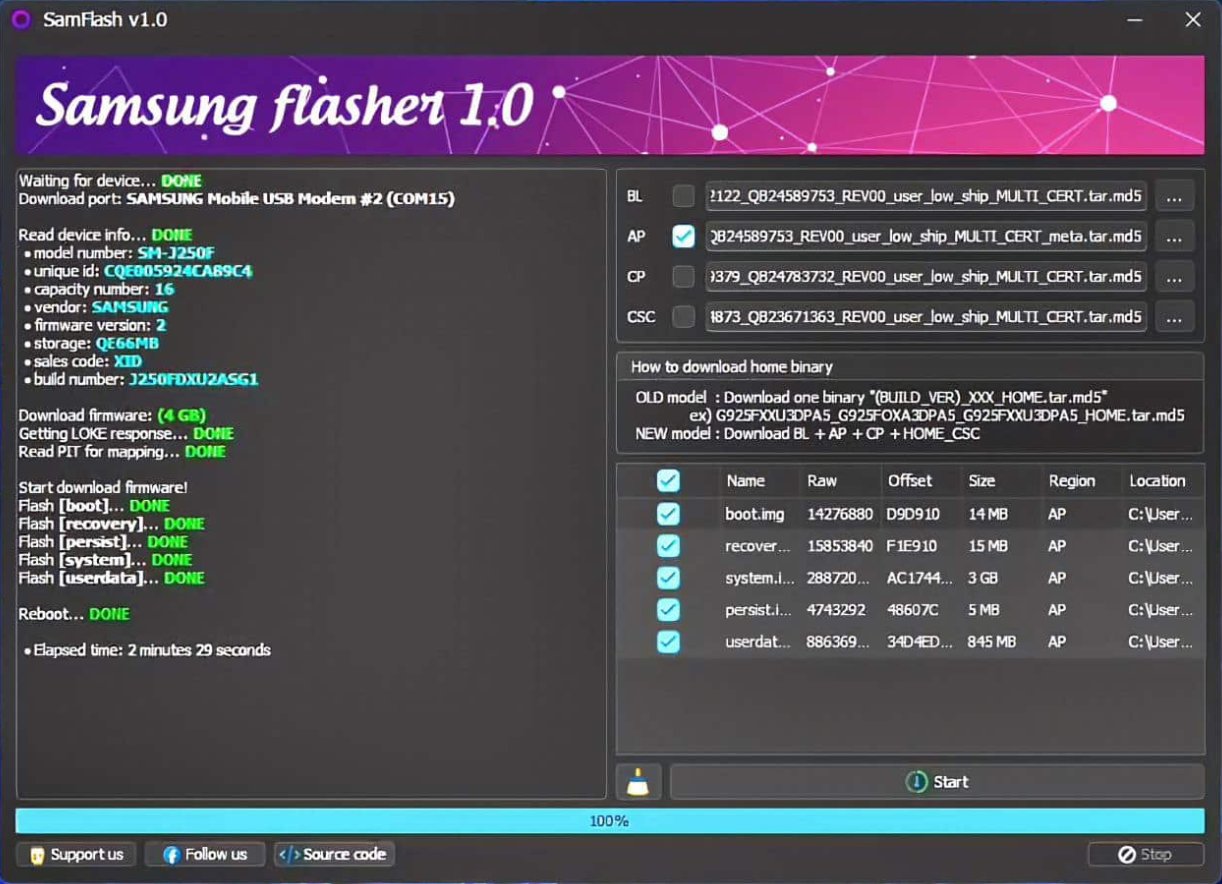Select raw value 4743292 cell
The height and width of the screenshot is (884, 1222).
coord(836,610)
